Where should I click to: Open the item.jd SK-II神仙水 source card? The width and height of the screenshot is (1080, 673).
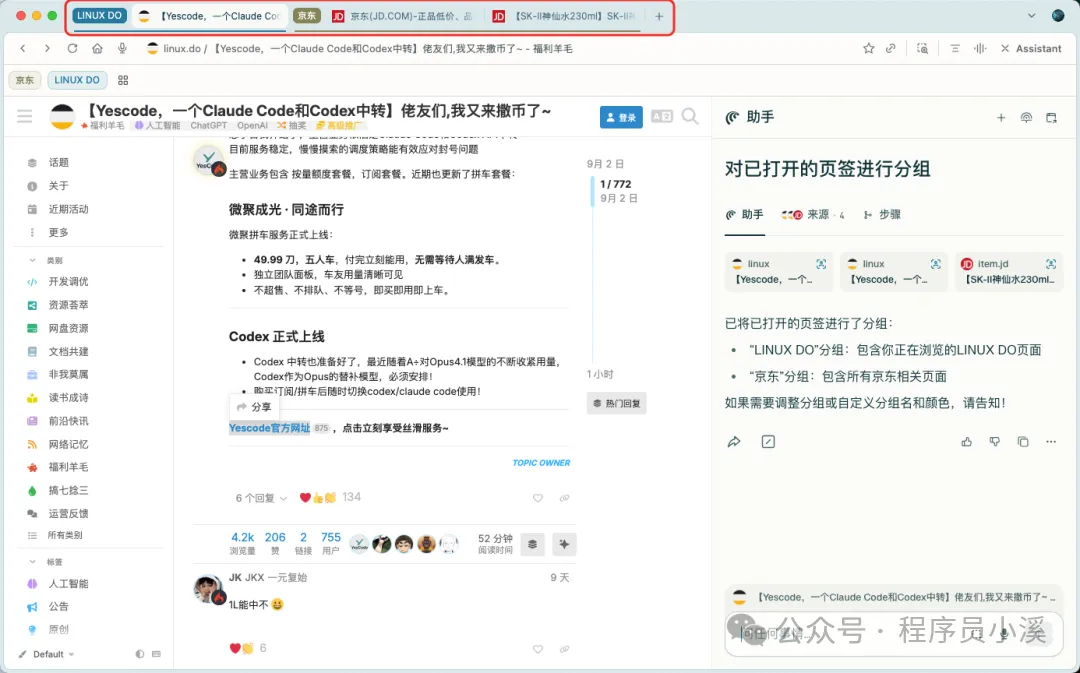pyautogui.click(x=1009, y=271)
